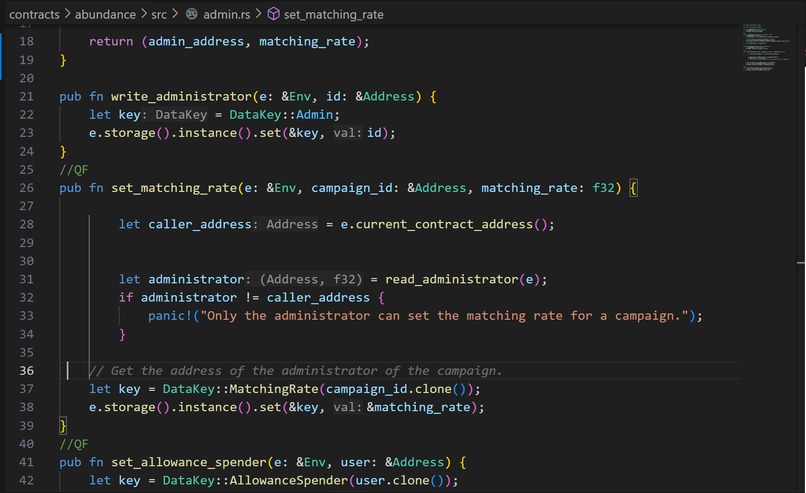Expand chevron after admin.rs breadcrumb
This screenshot has width=806, height=493.
(x=259, y=14)
